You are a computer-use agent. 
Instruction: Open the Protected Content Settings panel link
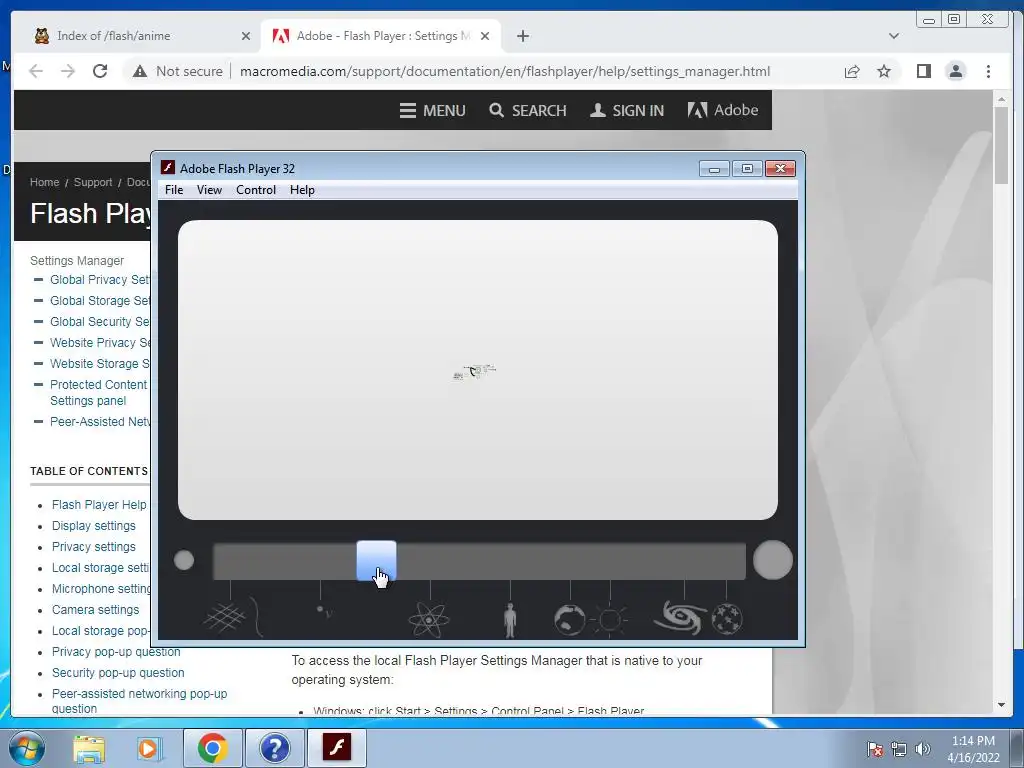coord(99,392)
